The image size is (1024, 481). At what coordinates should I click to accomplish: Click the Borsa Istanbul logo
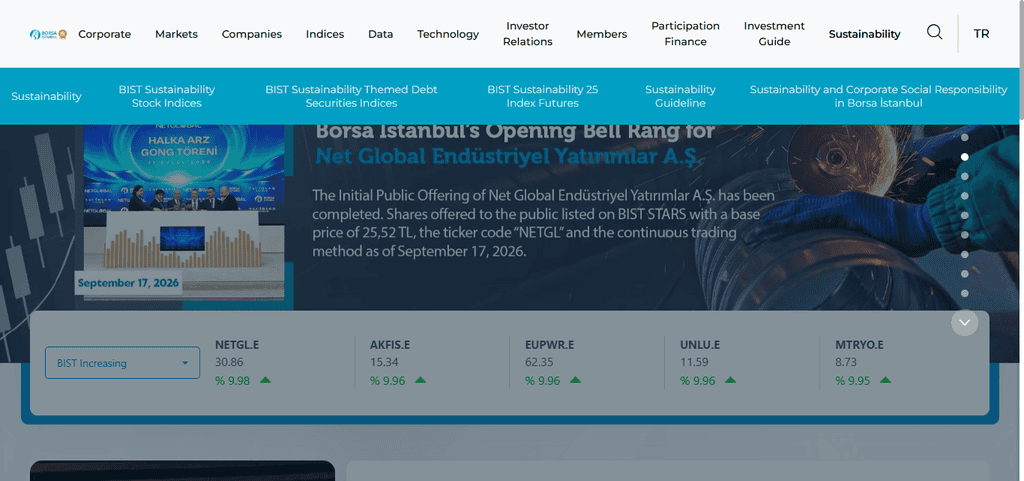[48, 34]
